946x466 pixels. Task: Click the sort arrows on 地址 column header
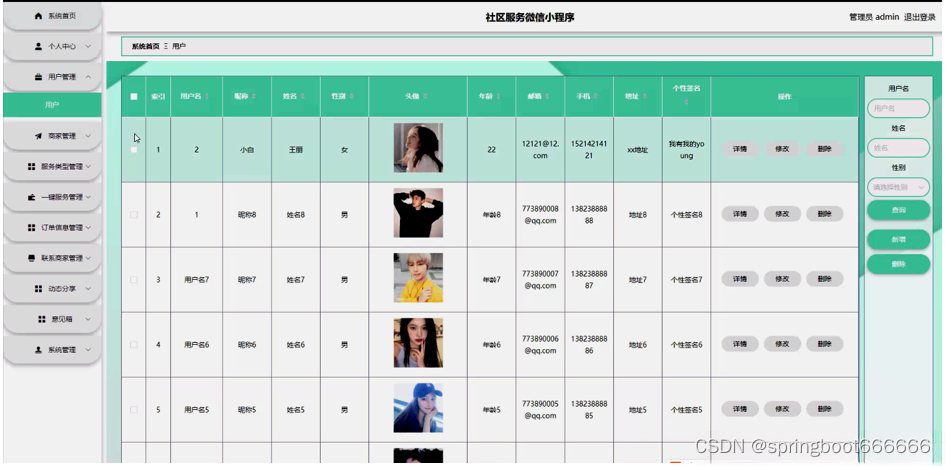point(645,97)
